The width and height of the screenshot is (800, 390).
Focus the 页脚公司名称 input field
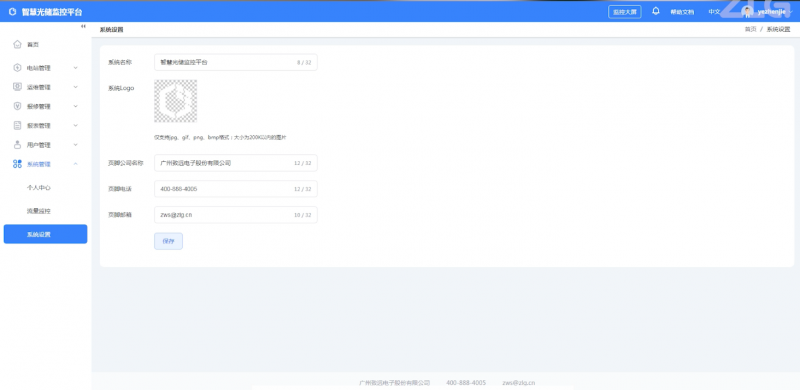click(236, 163)
